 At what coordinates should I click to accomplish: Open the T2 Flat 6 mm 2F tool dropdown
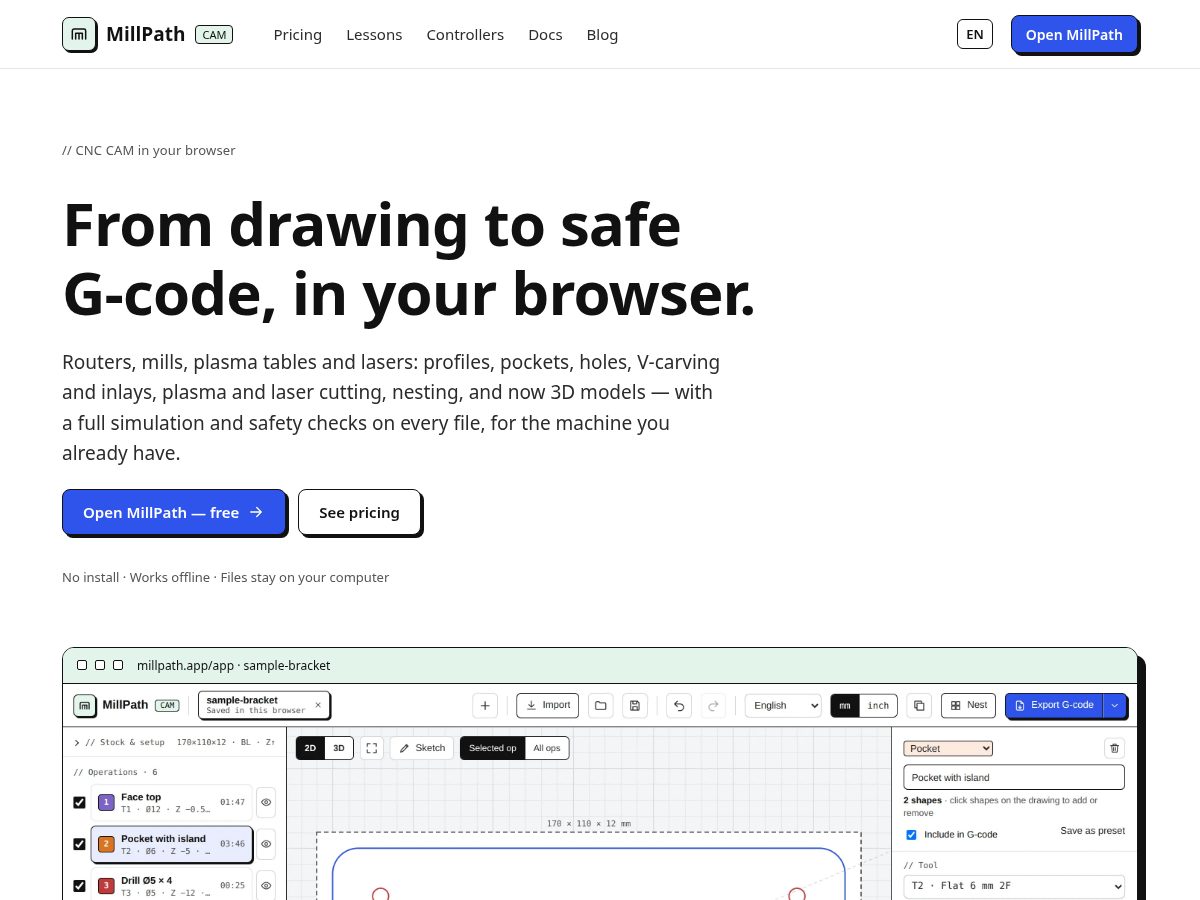(x=1014, y=886)
